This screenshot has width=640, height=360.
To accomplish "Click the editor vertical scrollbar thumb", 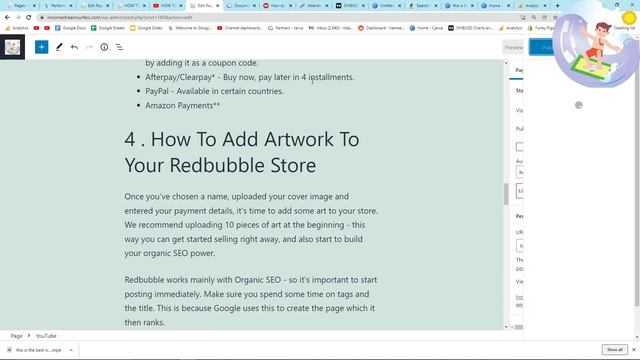I will [506, 194].
